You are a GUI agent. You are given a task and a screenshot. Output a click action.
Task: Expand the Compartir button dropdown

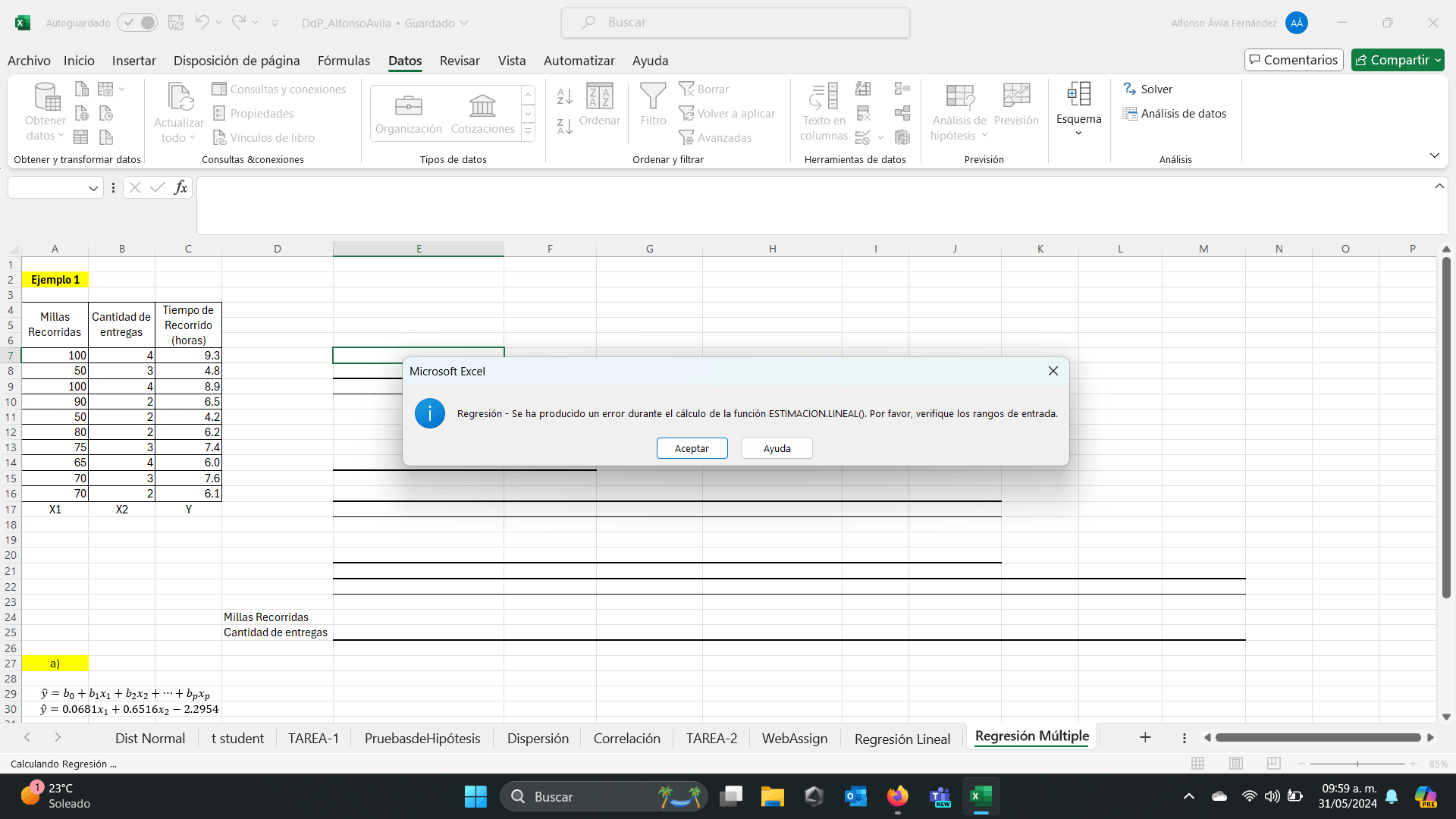pyautogui.click(x=1438, y=60)
